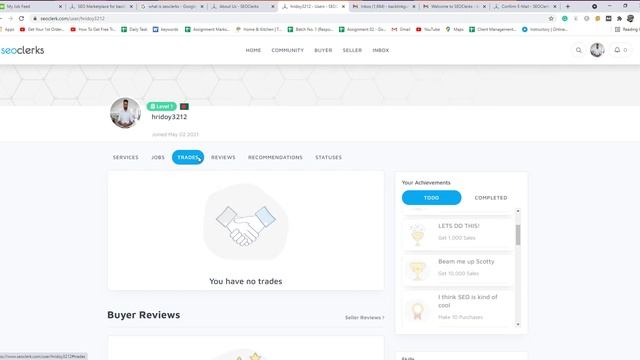
Task: Click the hridoy3212 username text
Action: click(169, 117)
